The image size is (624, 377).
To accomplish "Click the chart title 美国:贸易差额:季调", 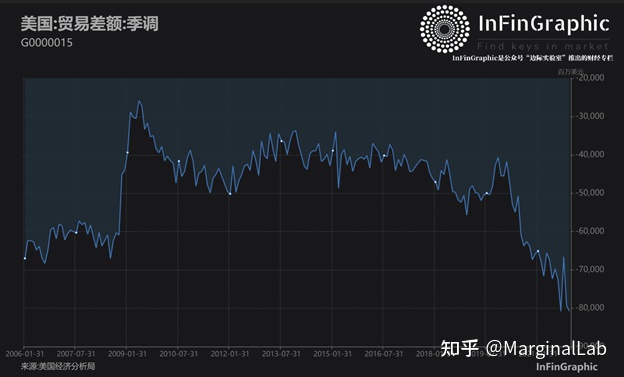I will click(x=90, y=24).
